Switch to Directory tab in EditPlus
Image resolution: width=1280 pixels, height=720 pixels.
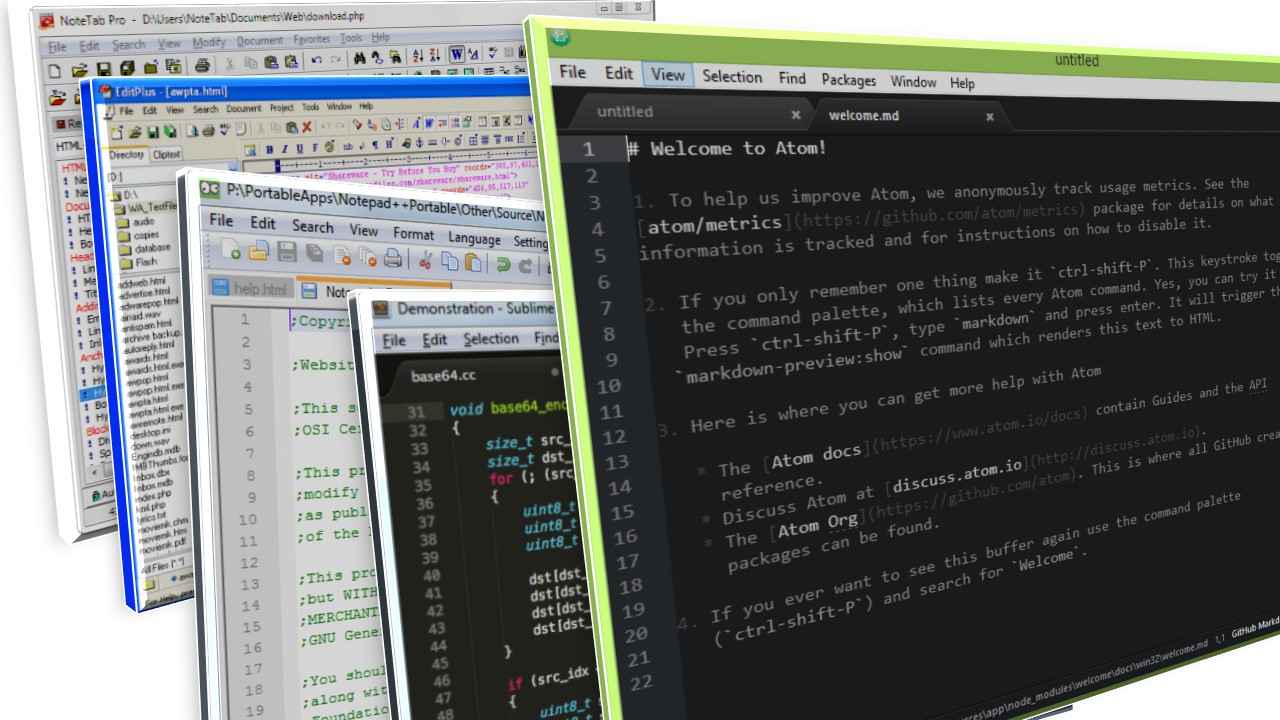pos(126,155)
